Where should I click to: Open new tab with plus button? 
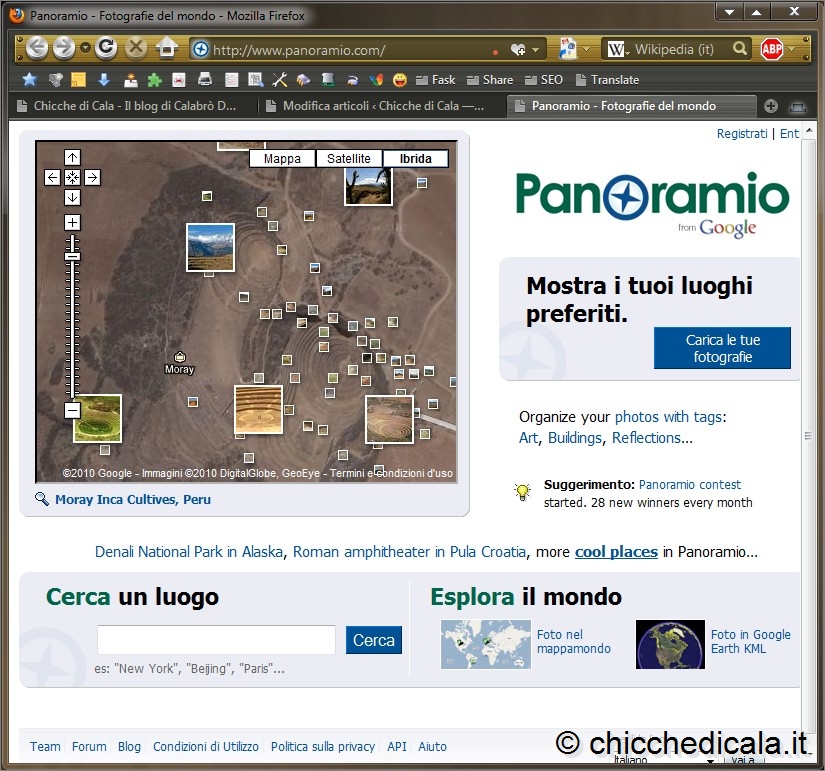click(x=771, y=106)
